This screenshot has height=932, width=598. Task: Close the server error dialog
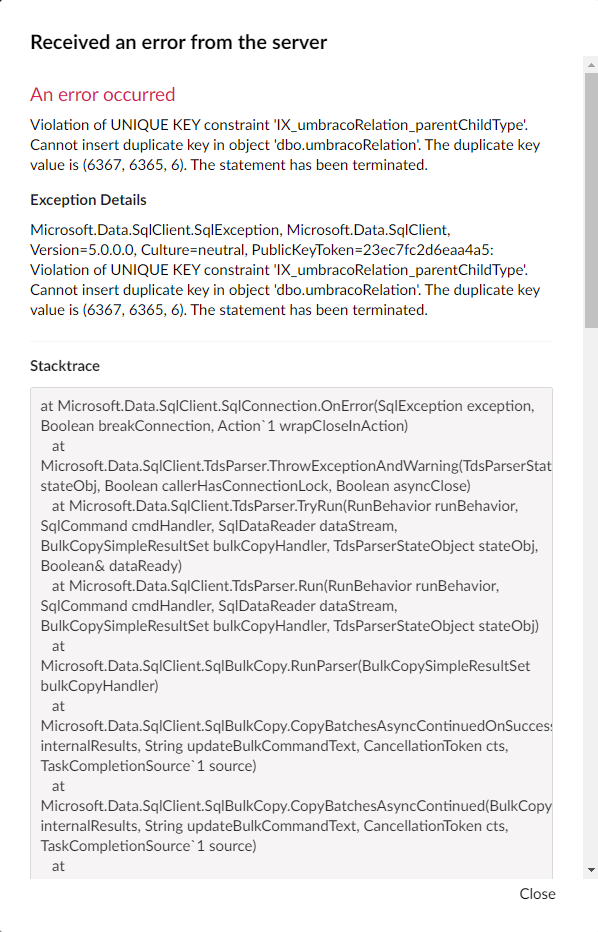(537, 893)
